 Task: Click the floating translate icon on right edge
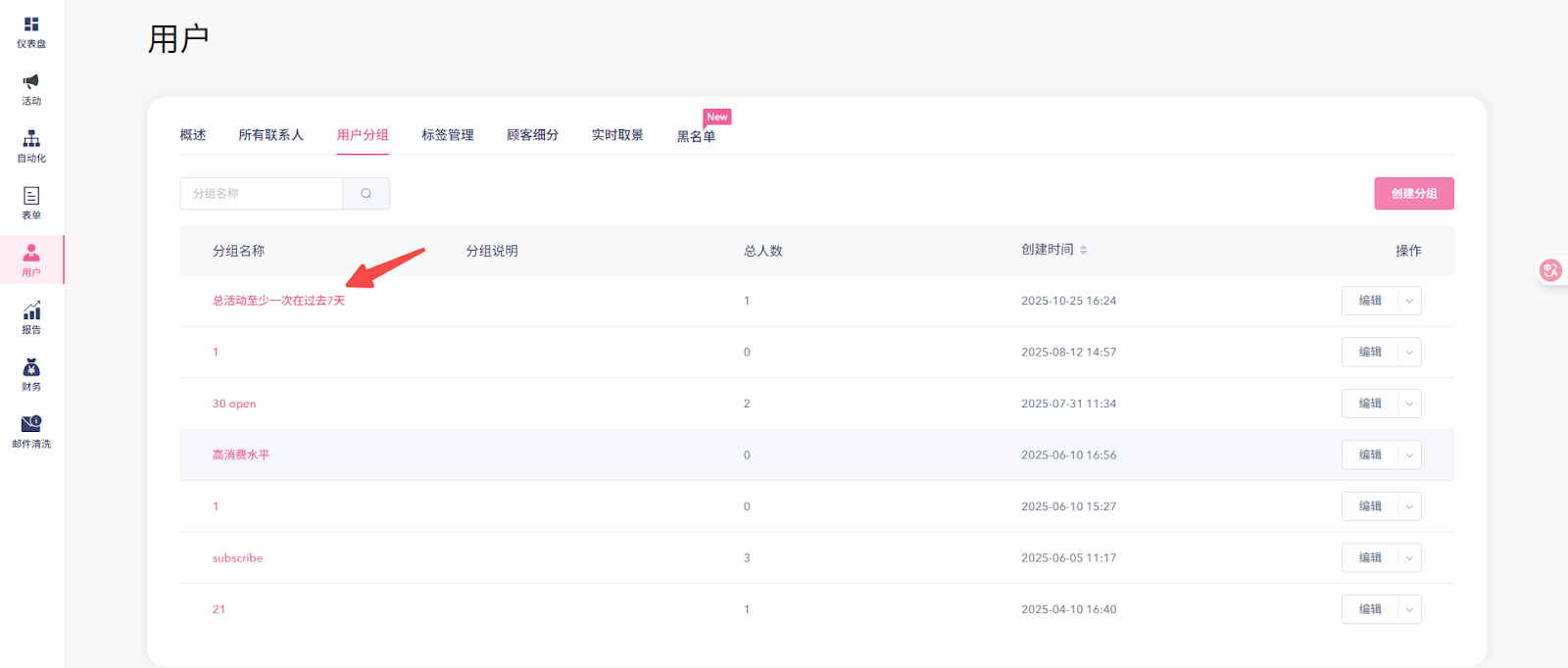coord(1550,270)
